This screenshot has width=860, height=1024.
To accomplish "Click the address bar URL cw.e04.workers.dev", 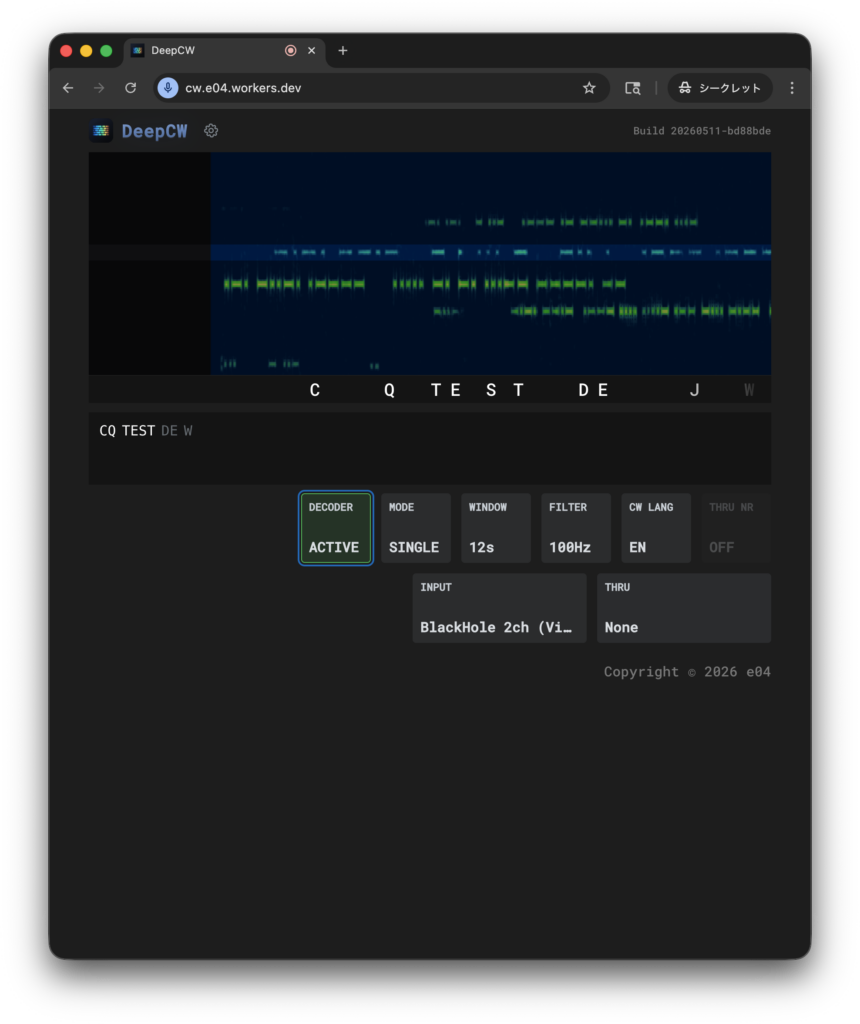I will click(x=243, y=88).
